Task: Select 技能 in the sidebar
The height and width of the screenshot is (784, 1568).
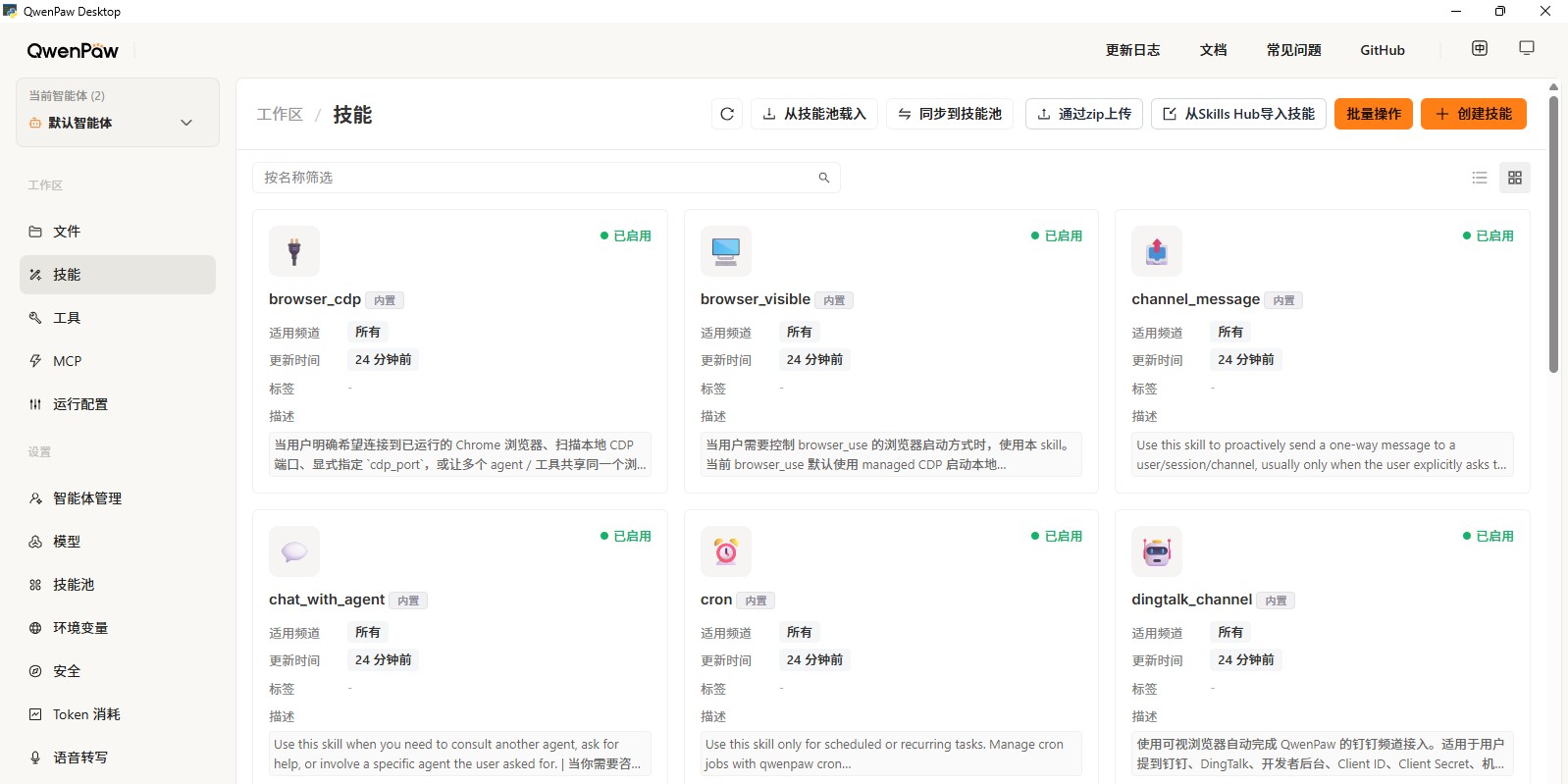Action: tap(118, 275)
